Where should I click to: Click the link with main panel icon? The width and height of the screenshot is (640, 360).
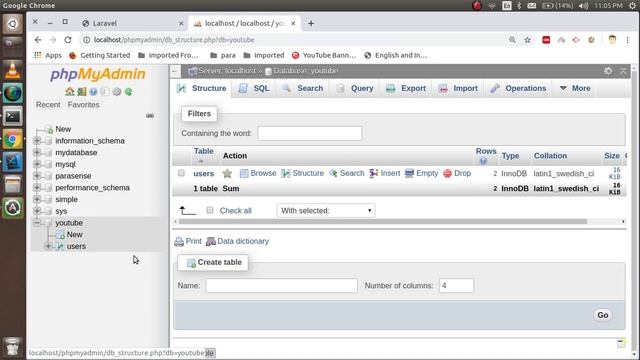click(x=150, y=116)
